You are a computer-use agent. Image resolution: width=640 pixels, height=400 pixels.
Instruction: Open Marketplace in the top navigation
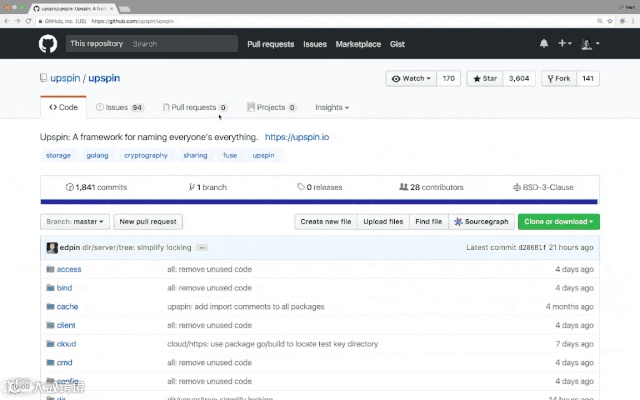358,44
